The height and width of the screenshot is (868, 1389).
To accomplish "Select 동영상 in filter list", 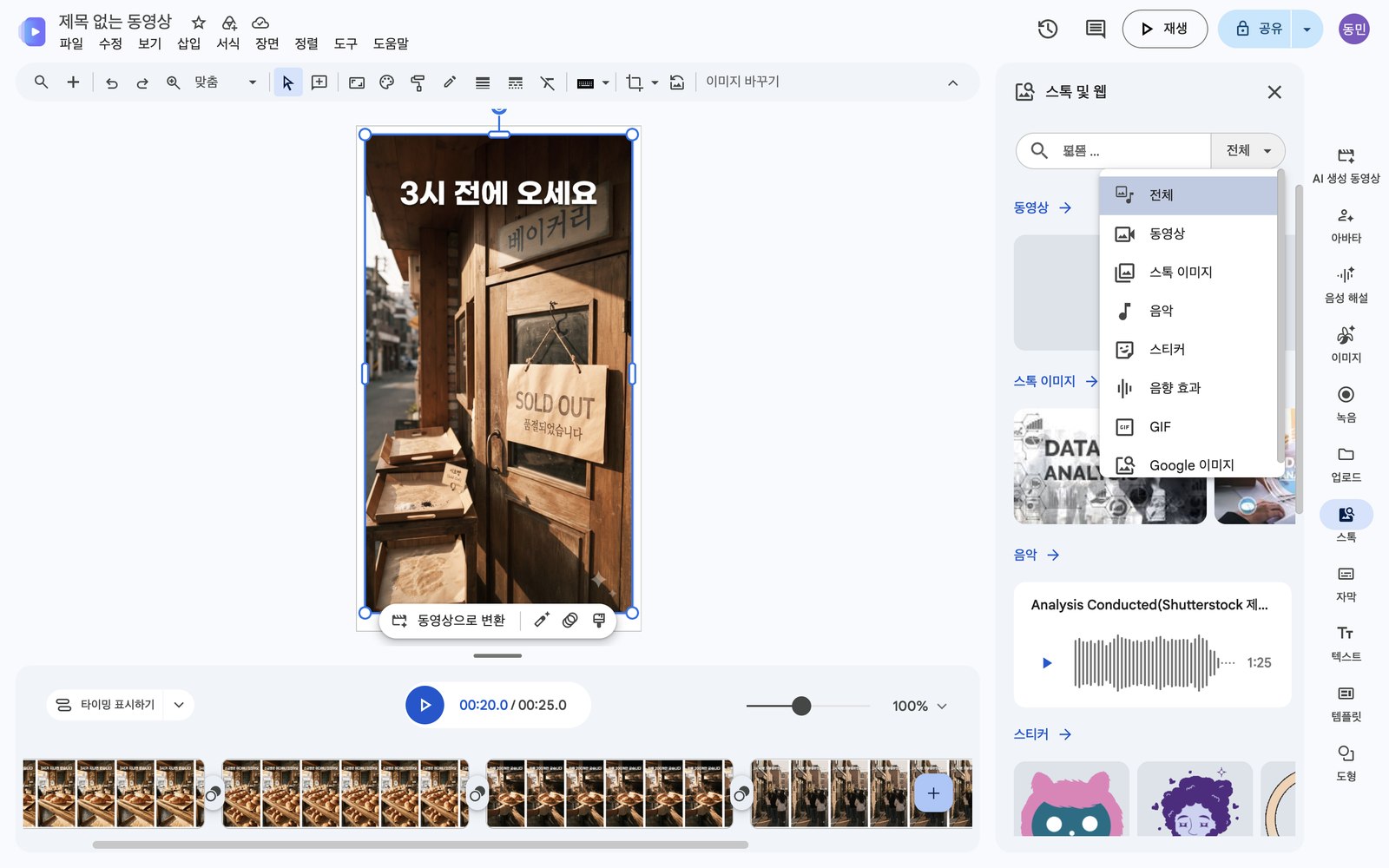I will pos(1188,233).
